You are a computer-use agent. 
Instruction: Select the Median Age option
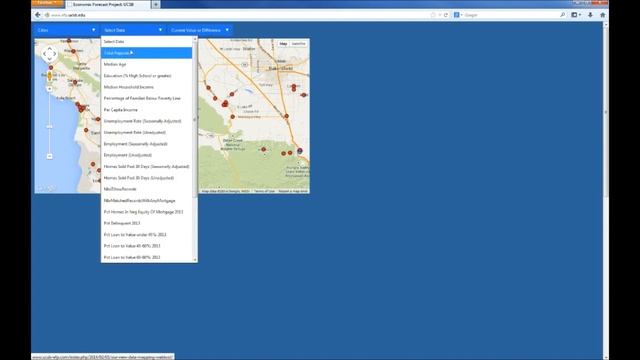(x=147, y=64)
